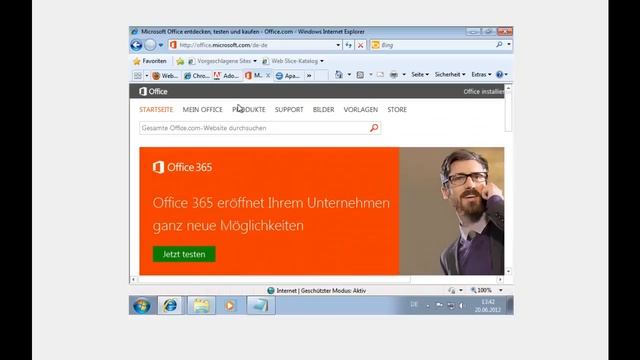Click the Office logo in page header
Viewport: 640px width, 360px height.
153,91
